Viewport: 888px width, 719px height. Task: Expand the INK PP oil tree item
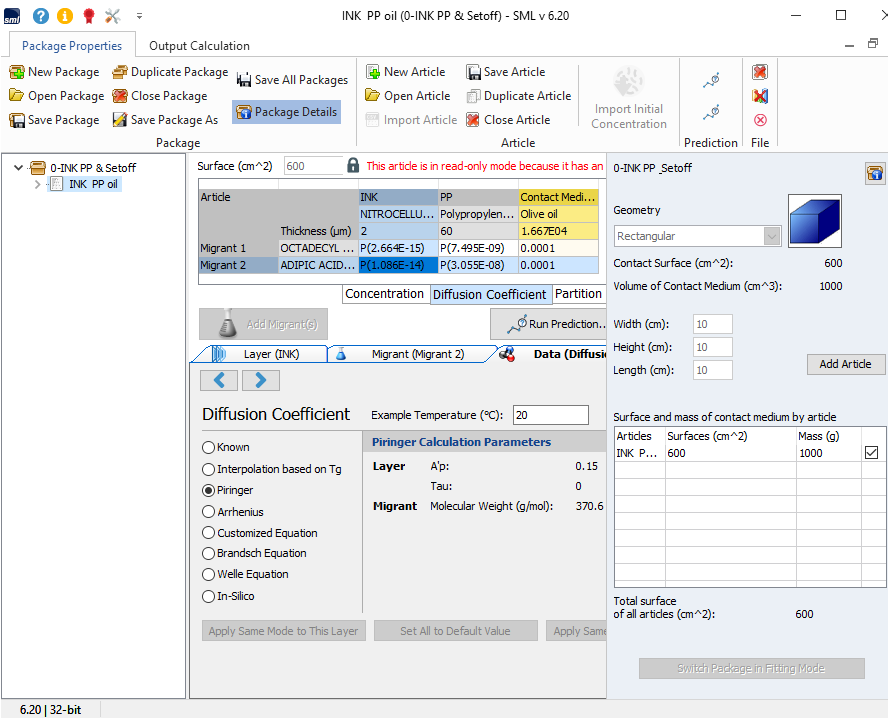[38, 184]
